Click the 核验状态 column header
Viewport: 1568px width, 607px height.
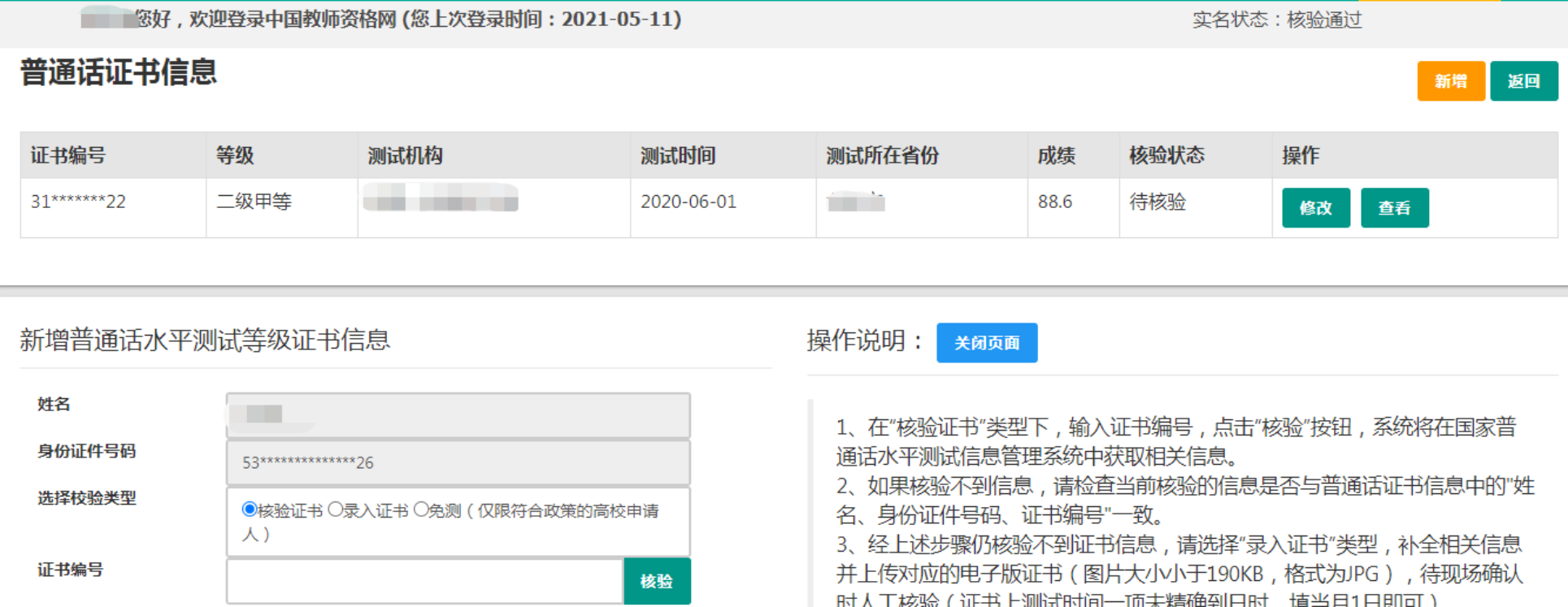(1166, 155)
